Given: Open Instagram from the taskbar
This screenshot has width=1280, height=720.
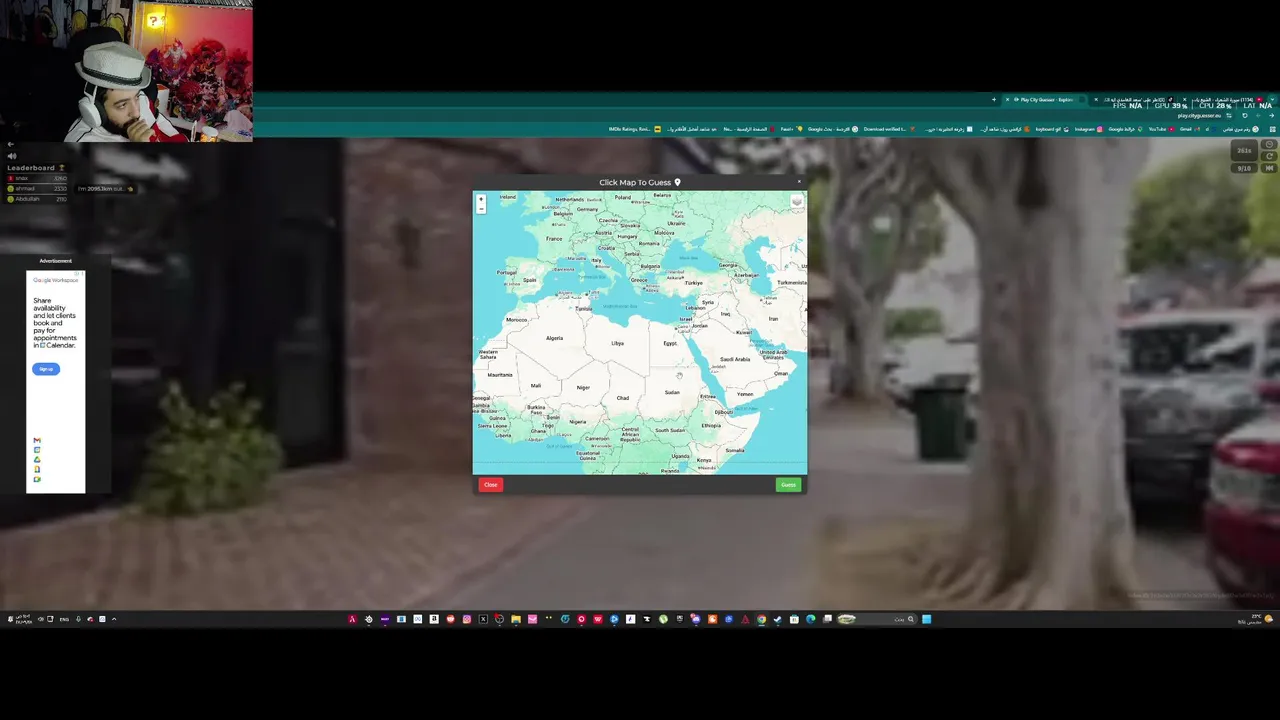Looking at the screenshot, I should pos(467,619).
